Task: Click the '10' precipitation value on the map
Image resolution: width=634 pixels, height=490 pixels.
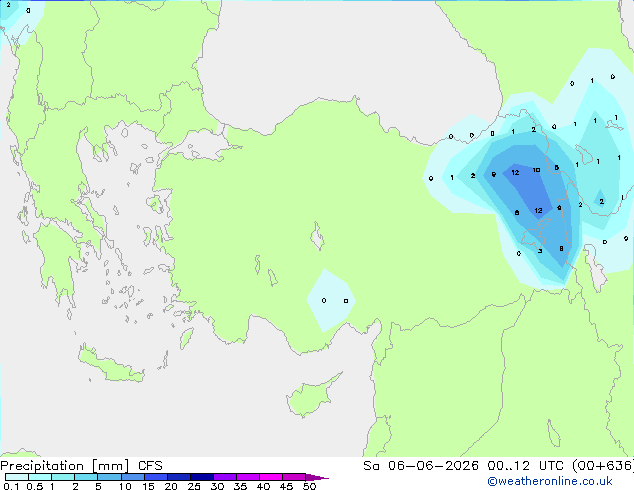Action: click(536, 170)
